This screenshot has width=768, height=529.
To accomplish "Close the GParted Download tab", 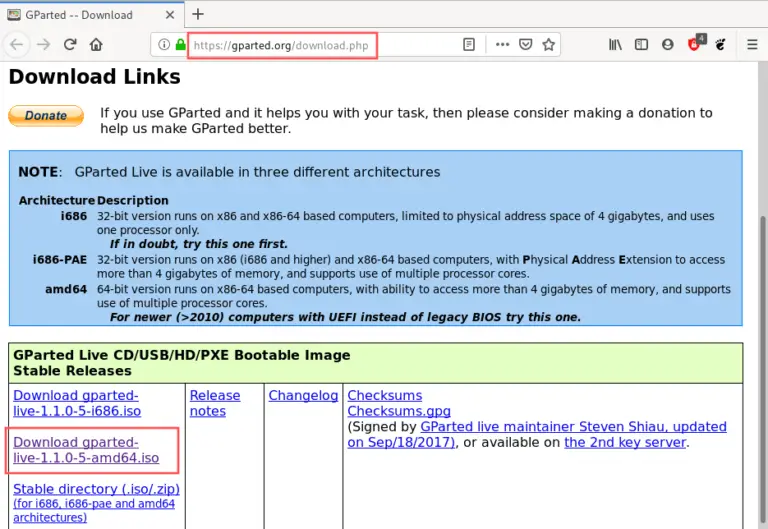I will tap(169, 15).
